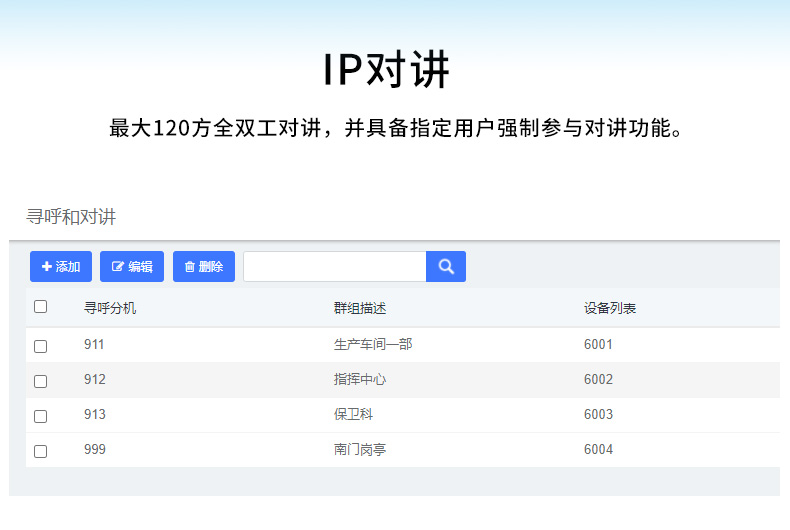Open the 生产车间一部 group entry
790x530 pixels.
click(372, 345)
